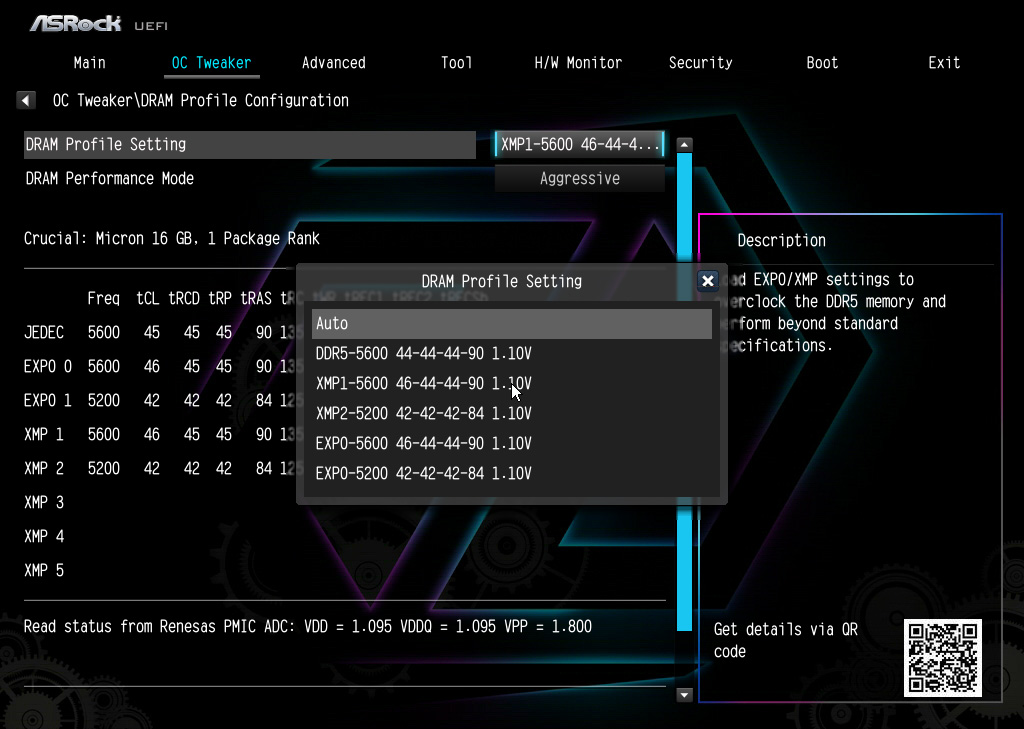Select the DRAM Performance Mode row label
Screen dimensions: 1024x729
109,178
